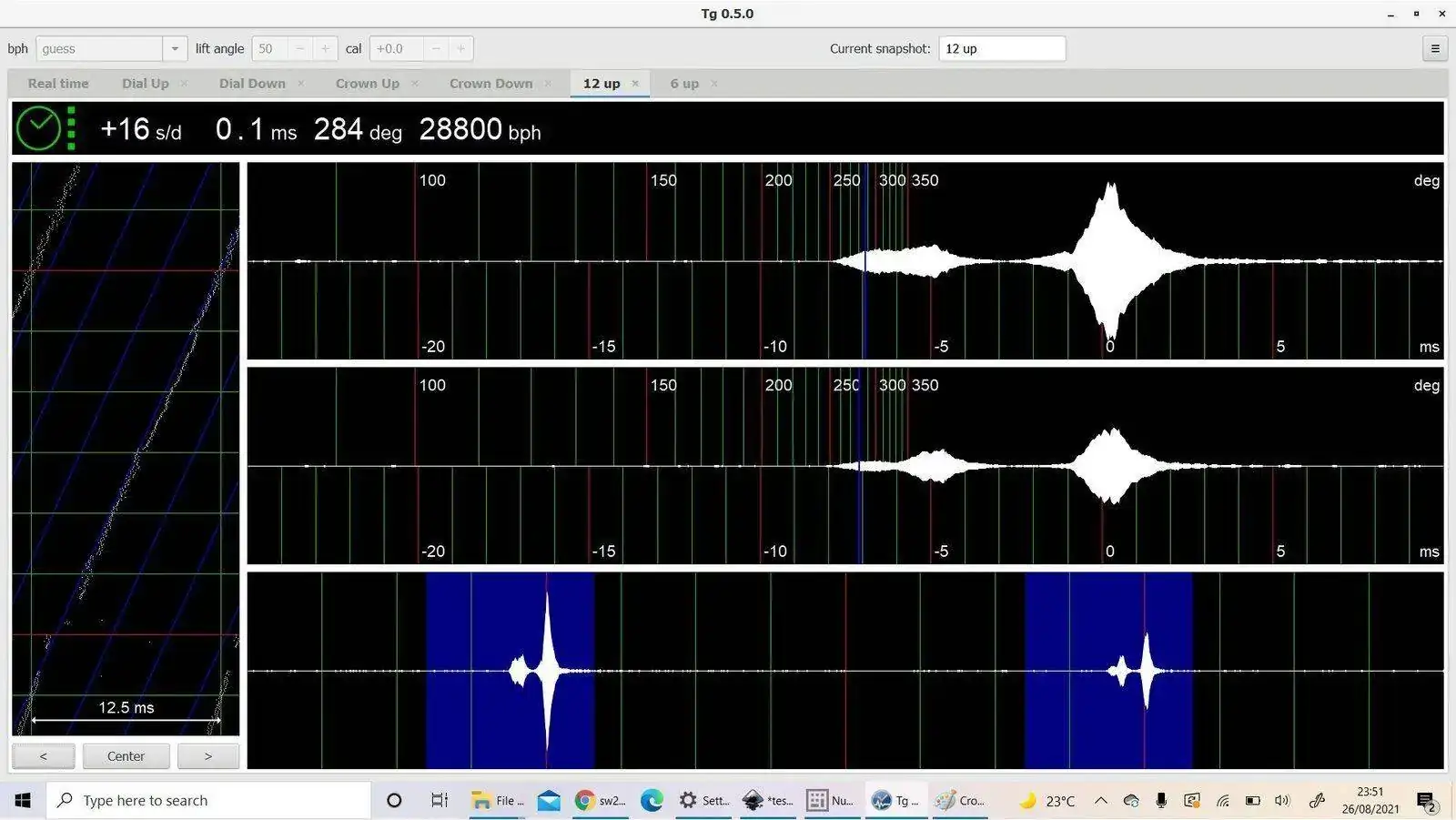Screen dimensions: 1456x820
Task: Close the Crown Down snapshot tab
Action: (548, 84)
